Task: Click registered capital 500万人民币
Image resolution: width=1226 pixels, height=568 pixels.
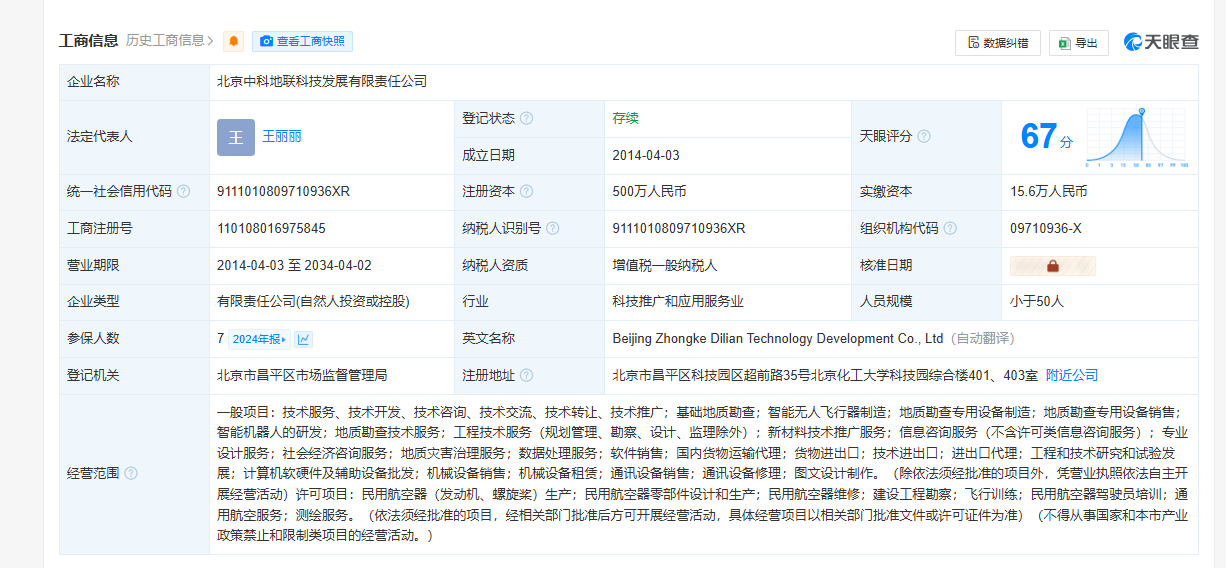Action: tap(649, 192)
